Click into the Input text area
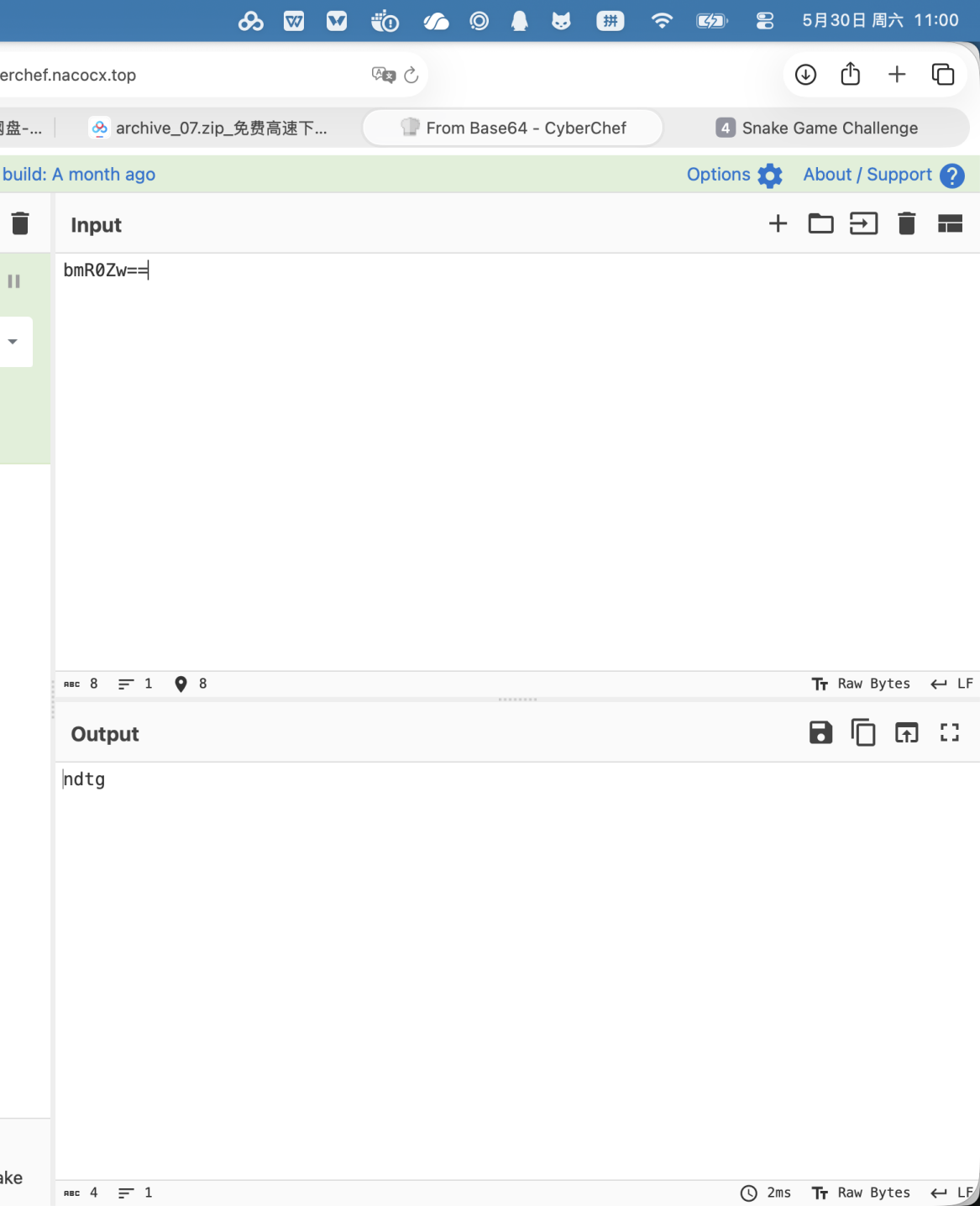 517,462
